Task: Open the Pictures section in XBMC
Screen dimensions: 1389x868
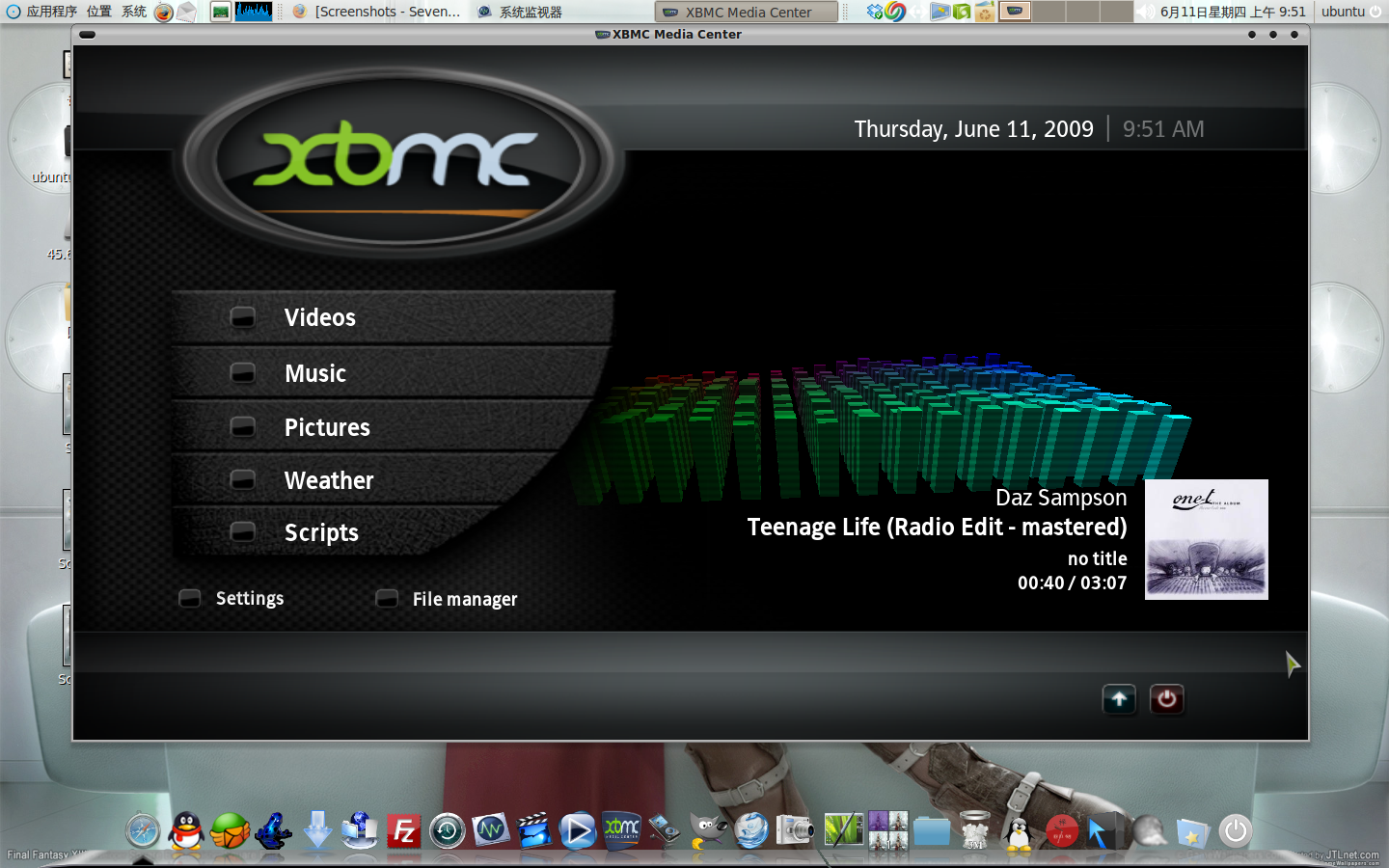Action: (x=382, y=427)
